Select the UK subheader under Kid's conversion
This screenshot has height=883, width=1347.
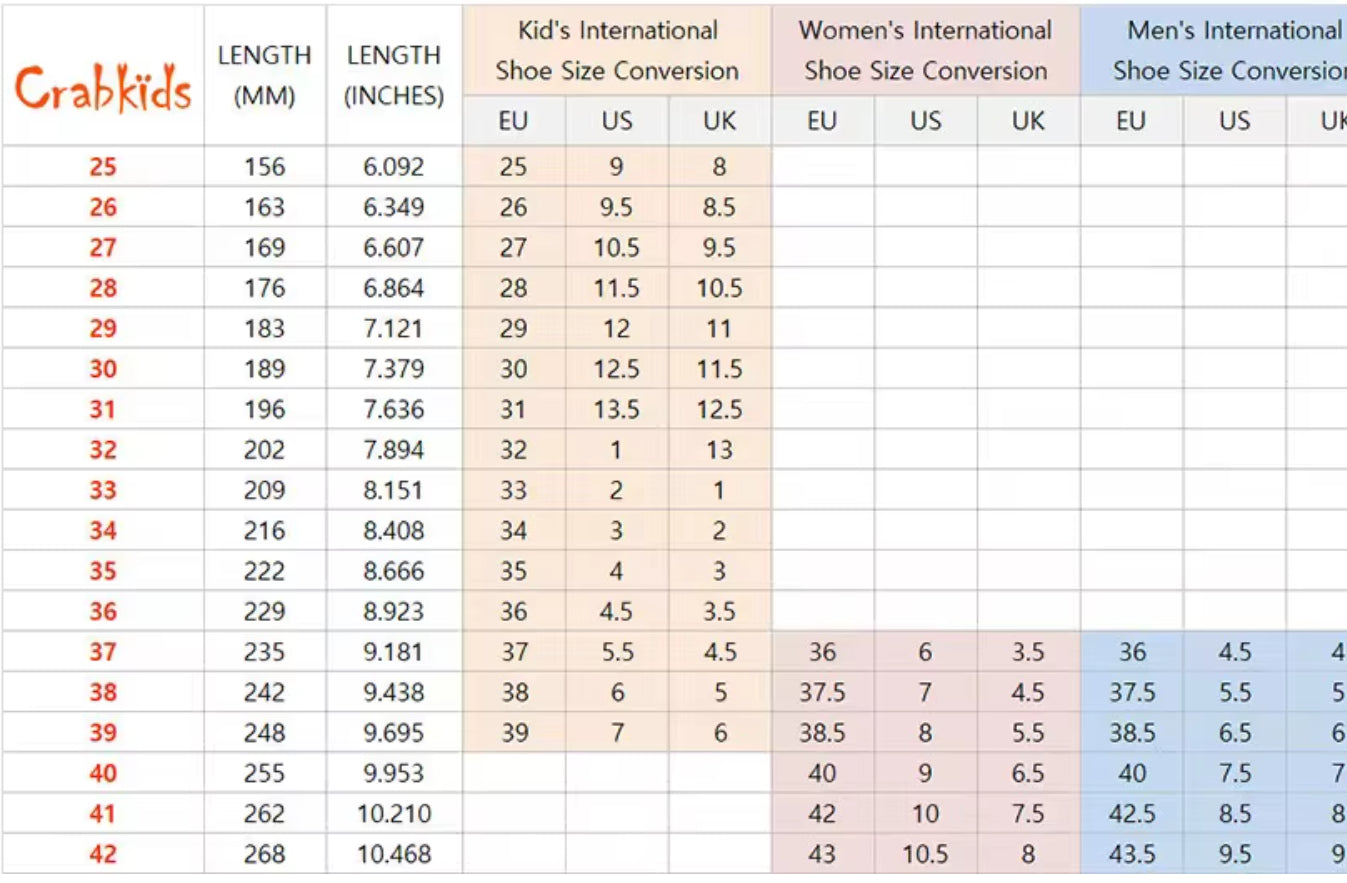[720, 121]
